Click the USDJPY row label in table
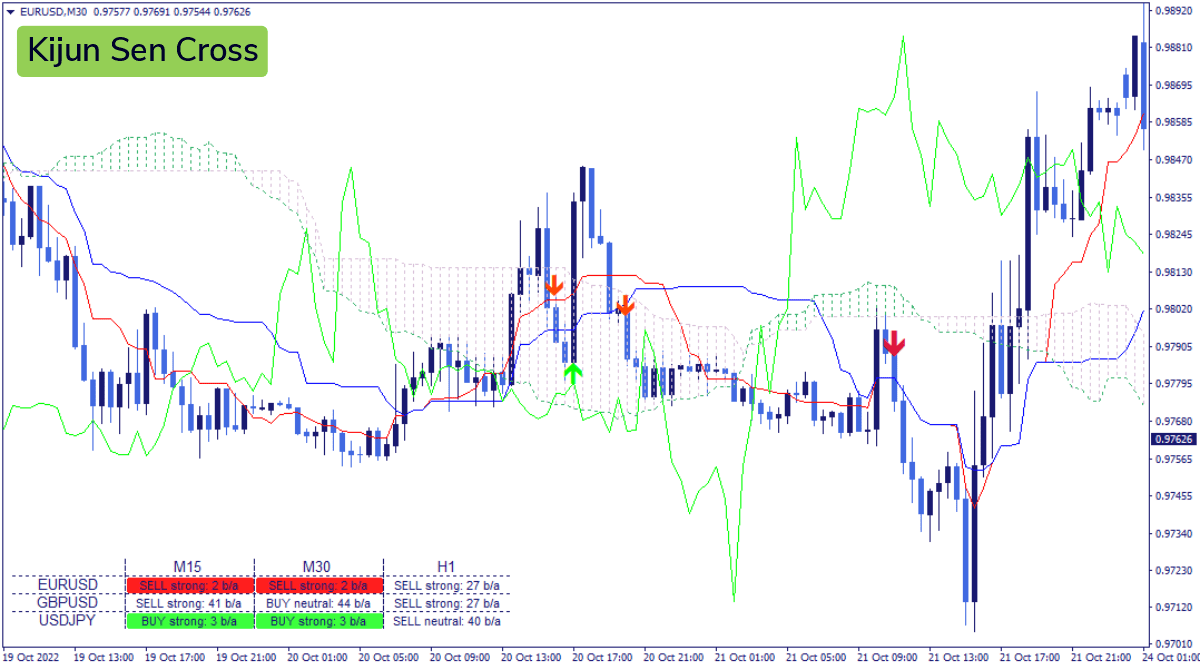The image size is (1200, 670). click(x=68, y=620)
